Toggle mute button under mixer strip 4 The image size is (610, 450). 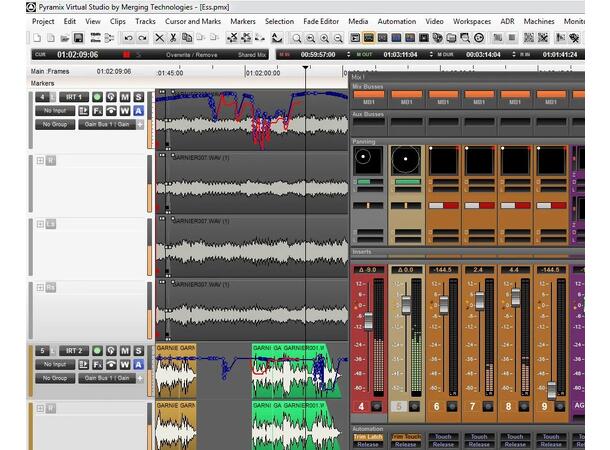pos(376,406)
